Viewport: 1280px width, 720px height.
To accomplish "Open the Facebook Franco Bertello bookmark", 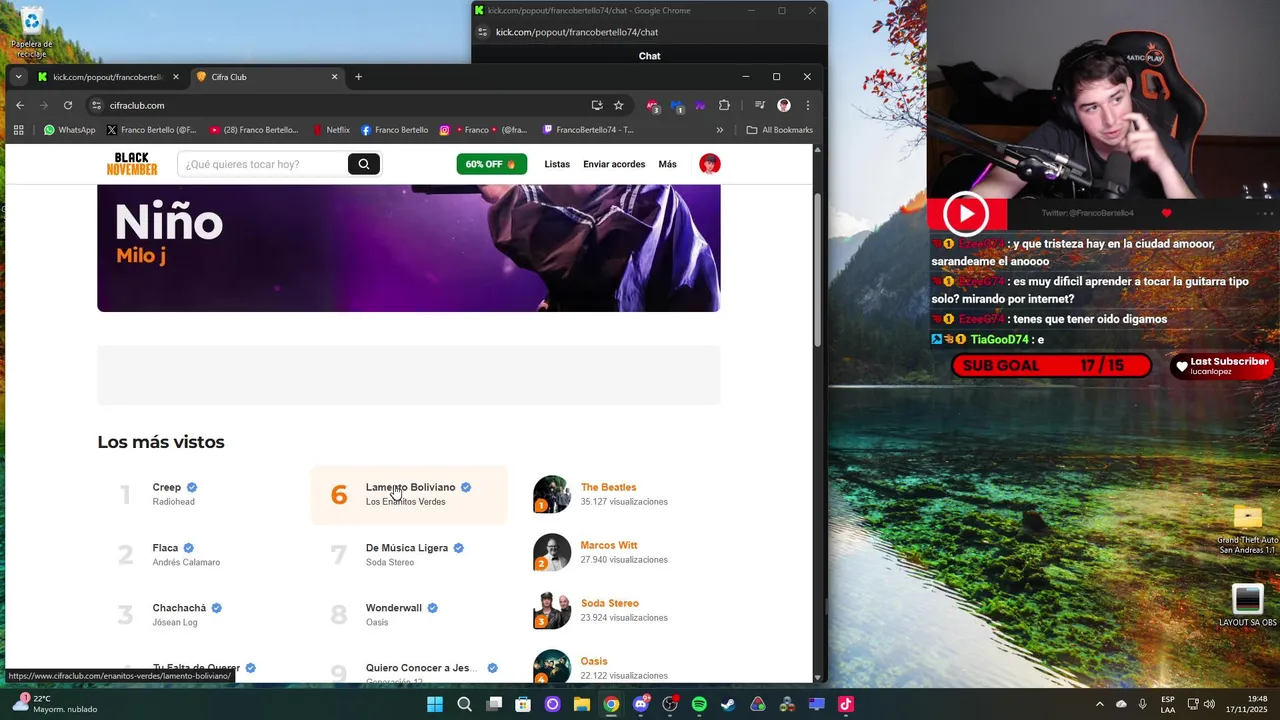I will (394, 130).
